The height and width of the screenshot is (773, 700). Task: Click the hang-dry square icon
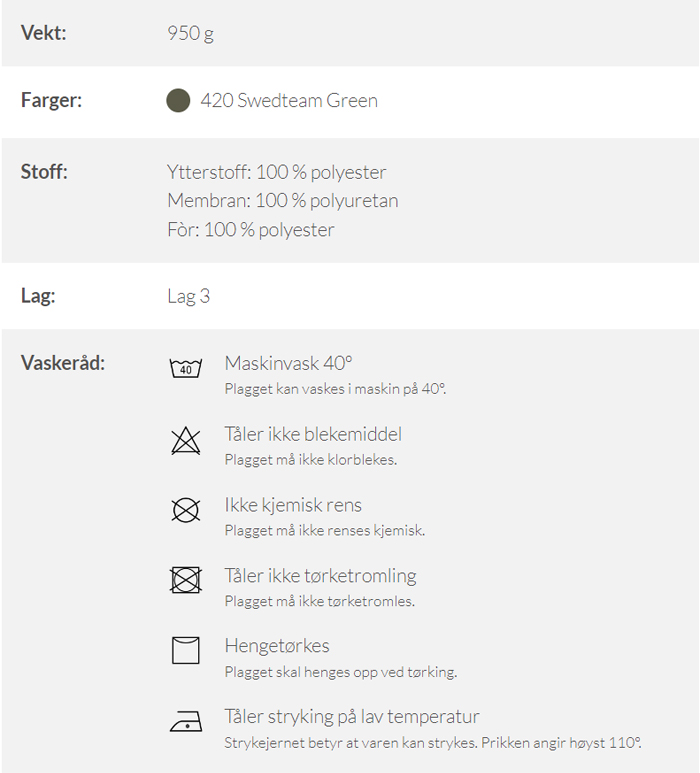tap(186, 651)
